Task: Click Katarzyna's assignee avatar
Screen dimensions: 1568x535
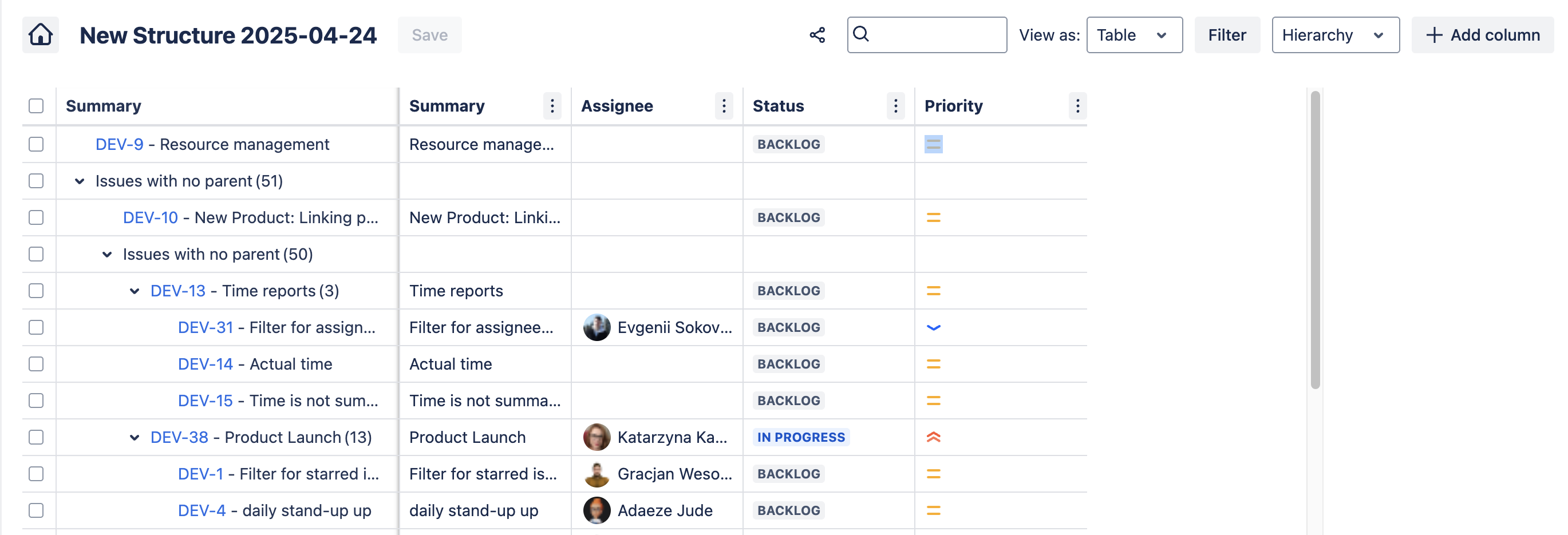Action: click(597, 437)
